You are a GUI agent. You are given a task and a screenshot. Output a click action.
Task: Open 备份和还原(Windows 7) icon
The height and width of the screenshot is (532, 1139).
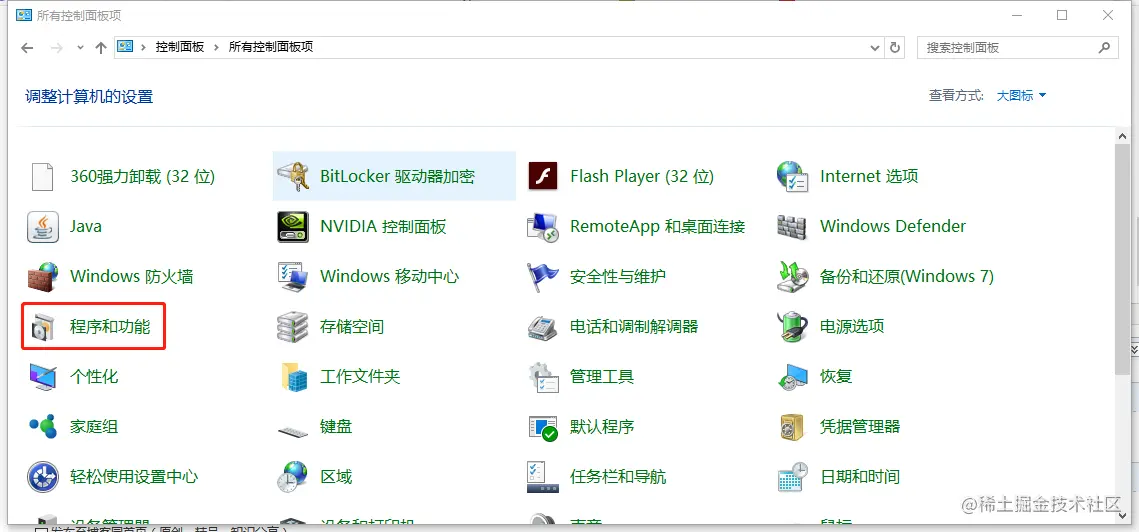(792, 277)
